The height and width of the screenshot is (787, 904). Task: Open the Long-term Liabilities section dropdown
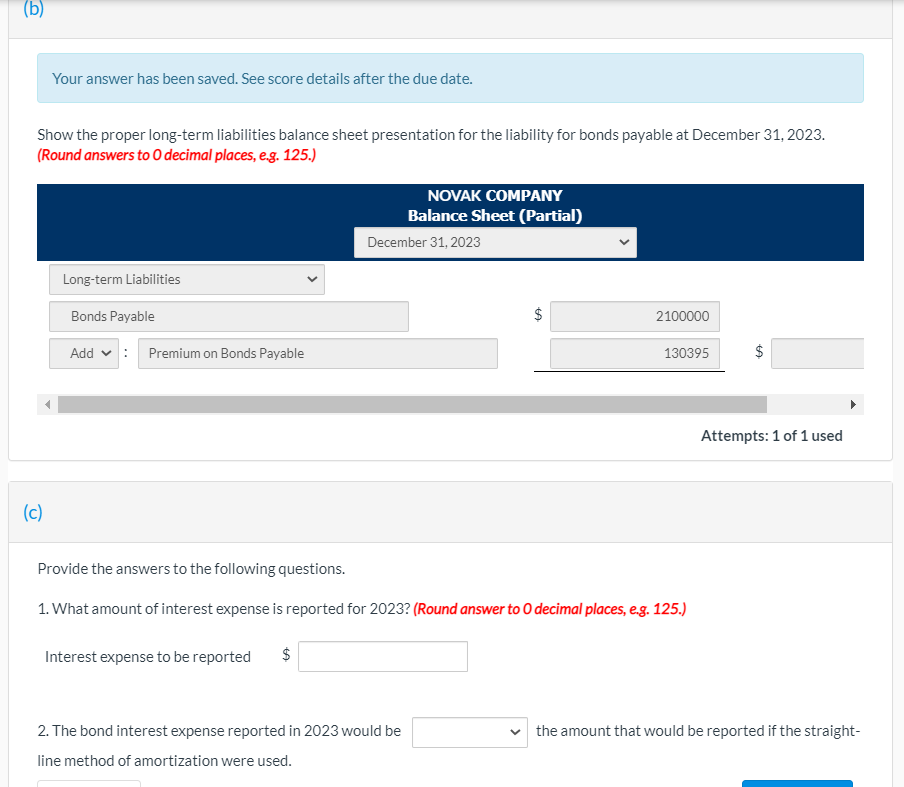(x=186, y=279)
